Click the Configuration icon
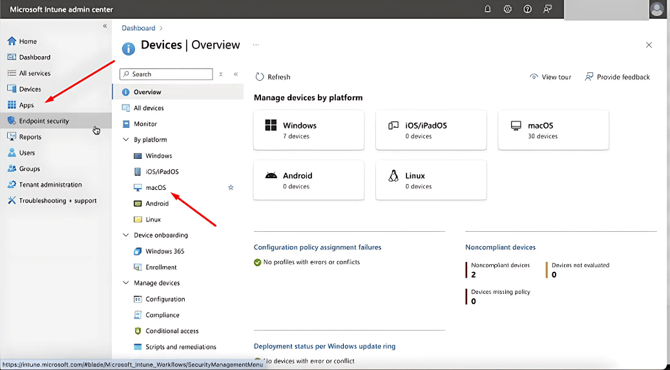Image resolution: width=670 pixels, height=370 pixels. (x=138, y=299)
